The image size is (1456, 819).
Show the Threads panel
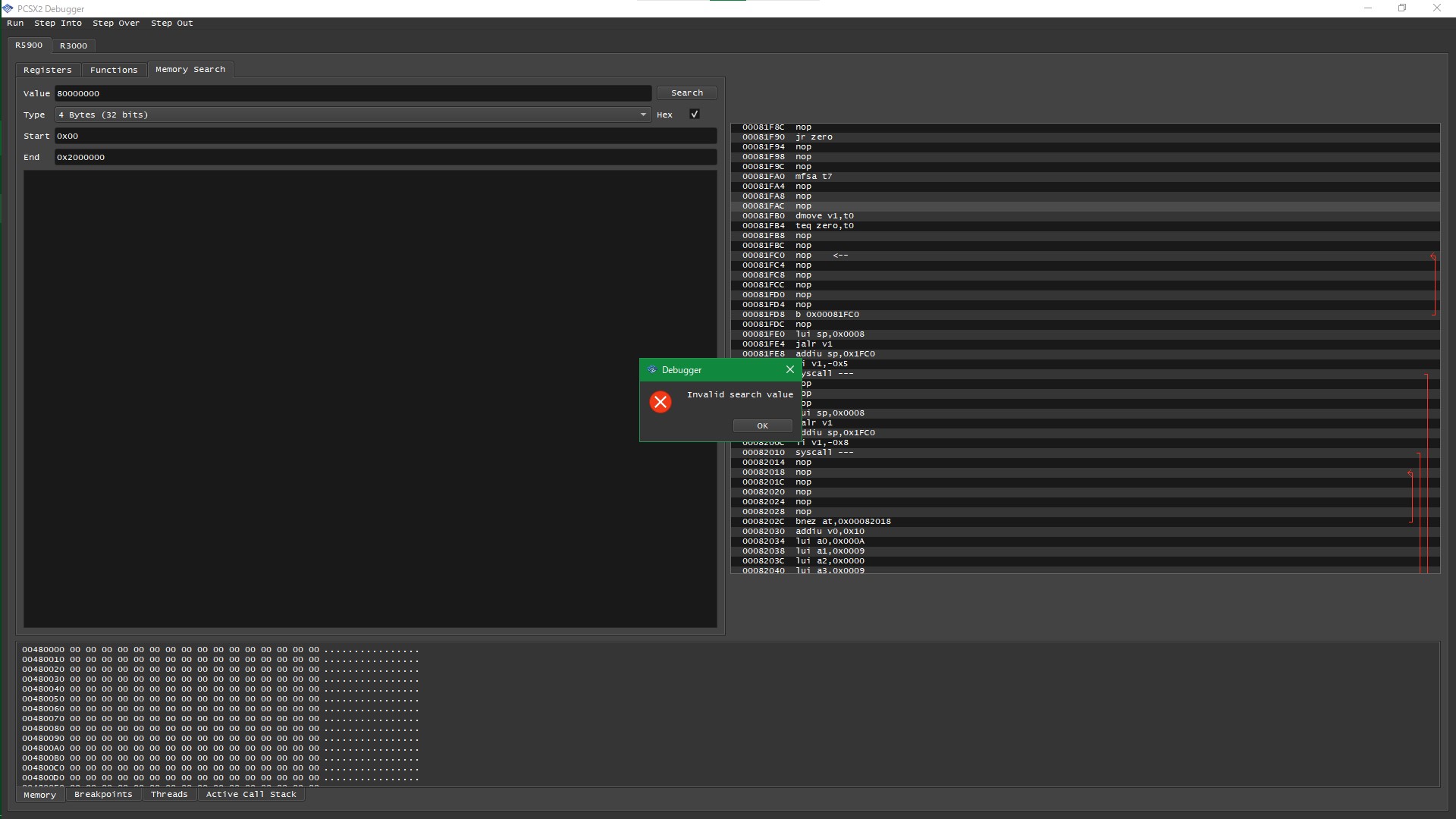(169, 794)
